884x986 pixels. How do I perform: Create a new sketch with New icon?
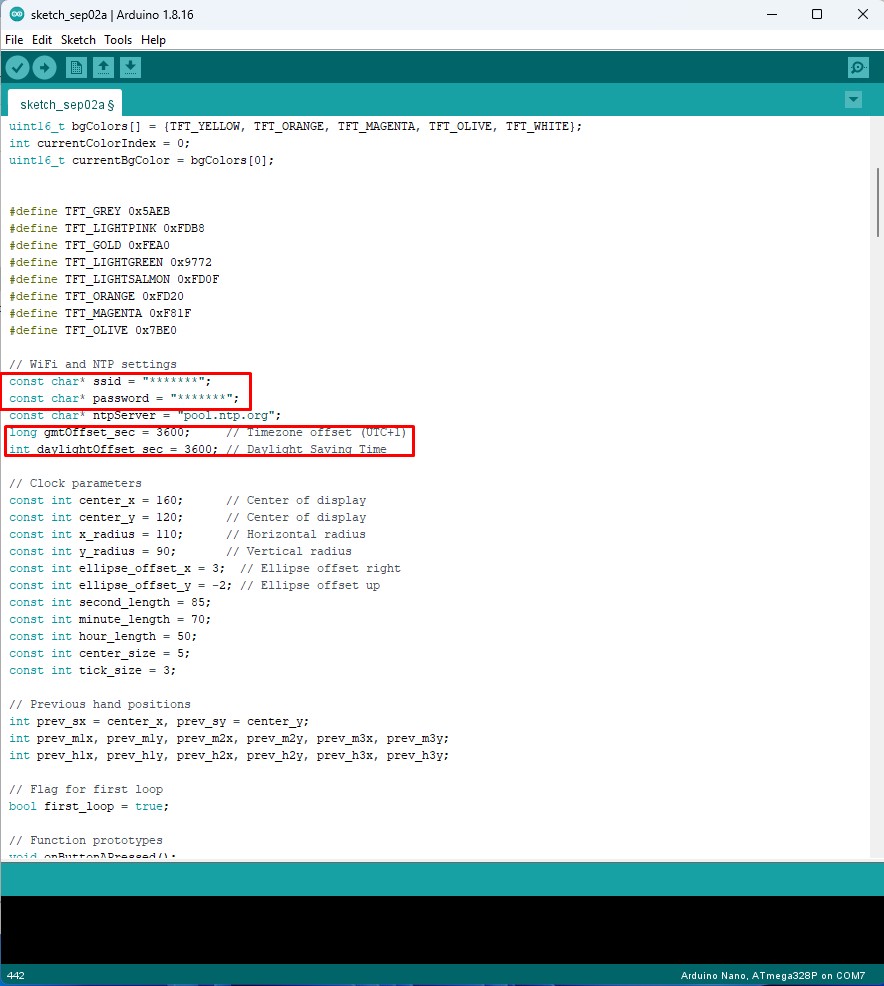[x=76, y=67]
